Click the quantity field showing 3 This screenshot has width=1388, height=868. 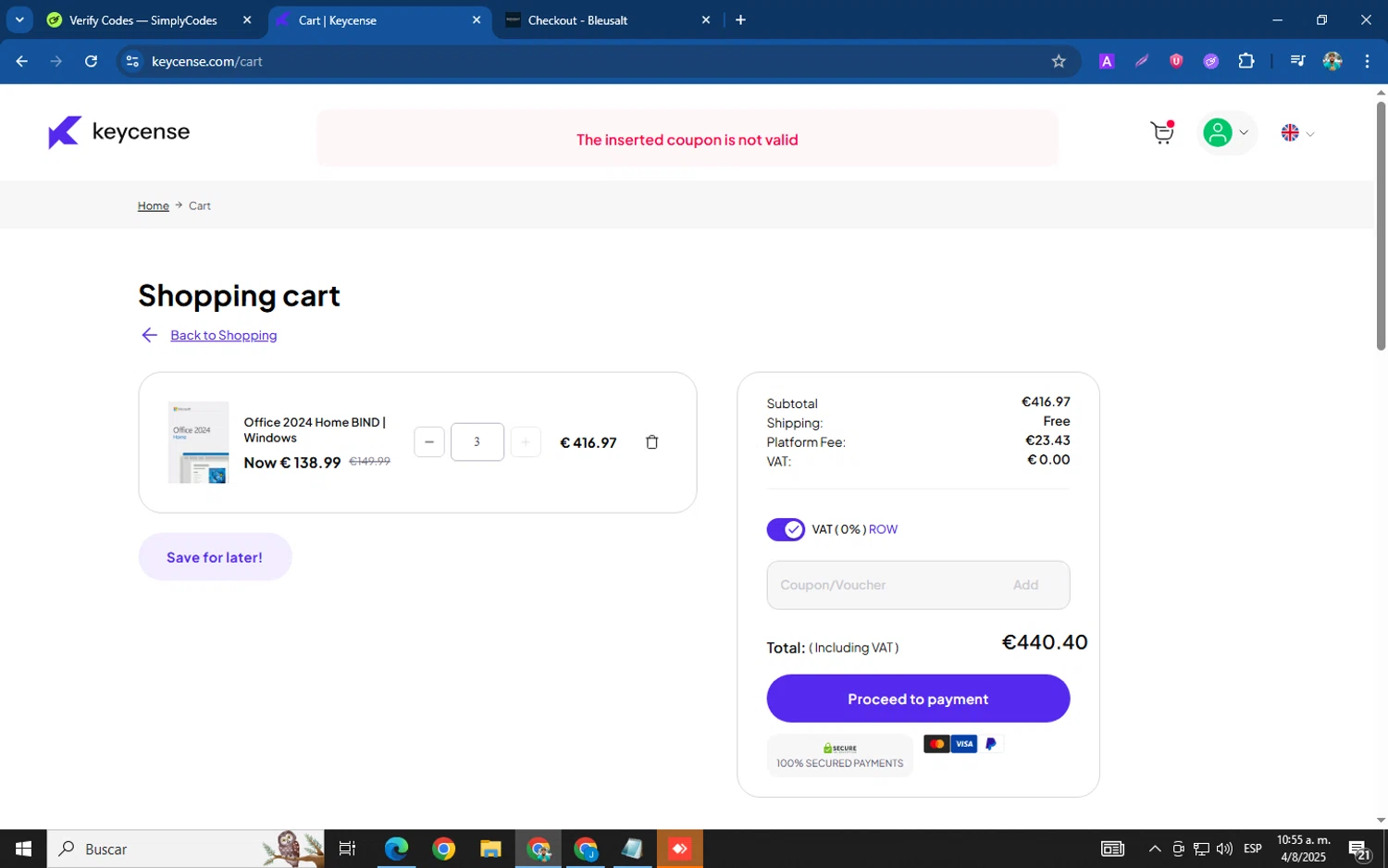coord(477,442)
